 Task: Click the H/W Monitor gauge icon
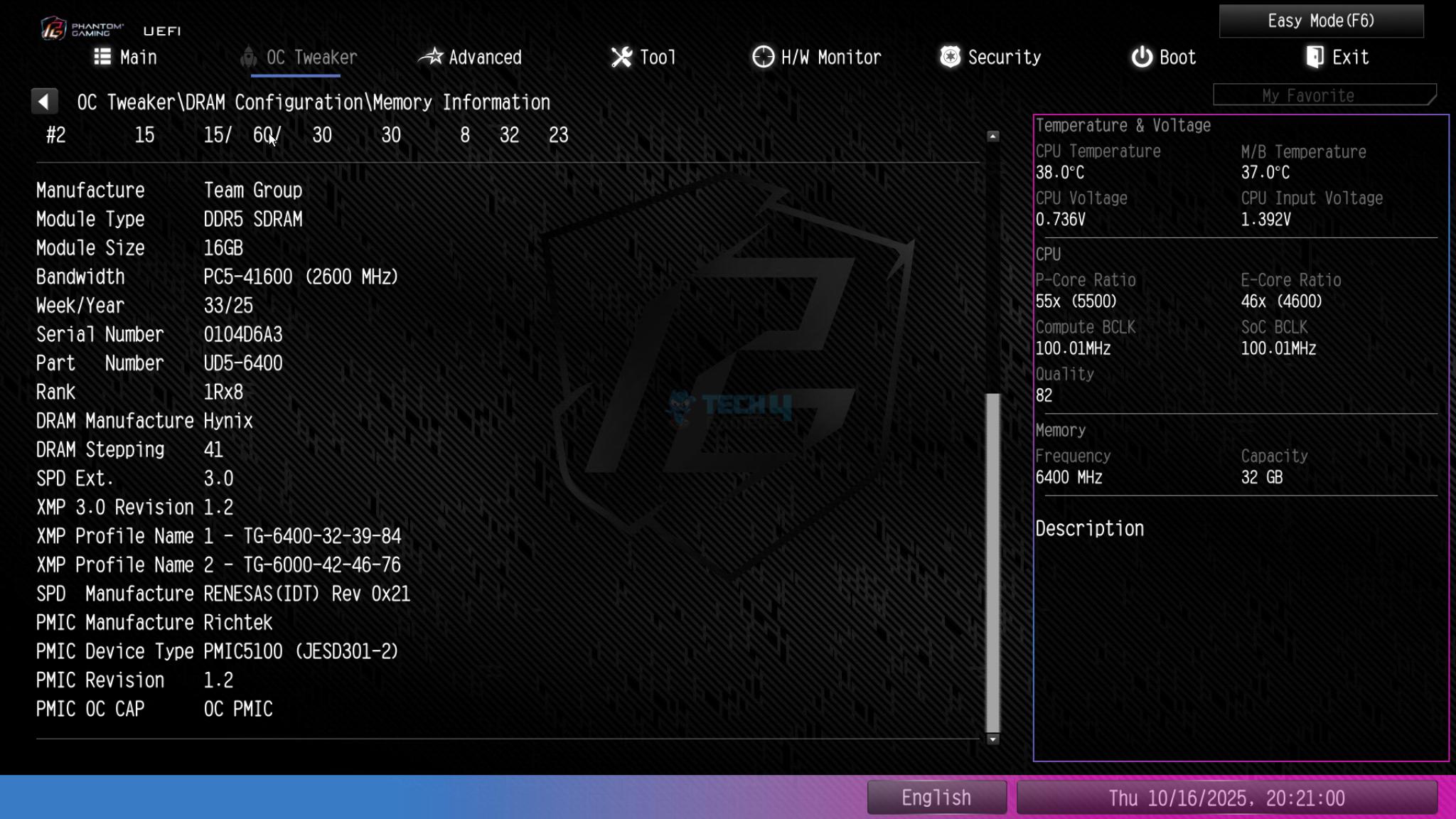click(x=764, y=57)
